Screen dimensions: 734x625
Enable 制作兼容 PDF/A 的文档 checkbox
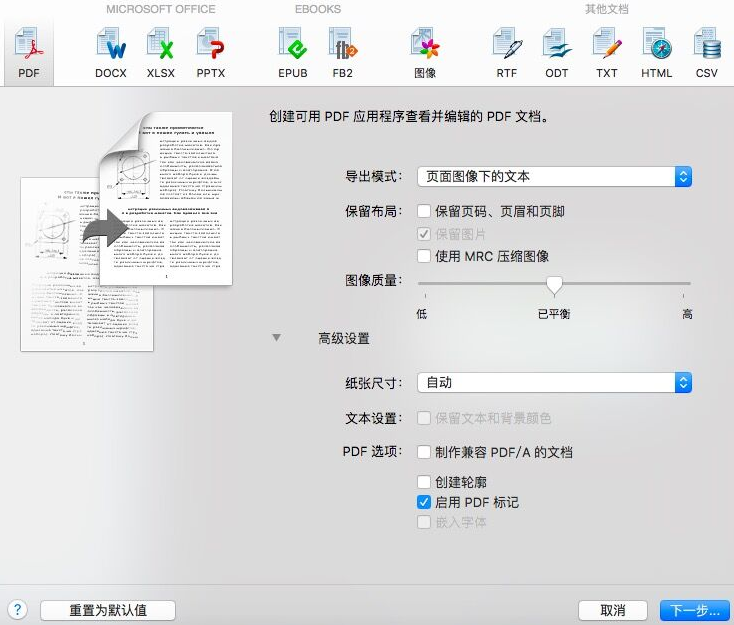[424, 452]
